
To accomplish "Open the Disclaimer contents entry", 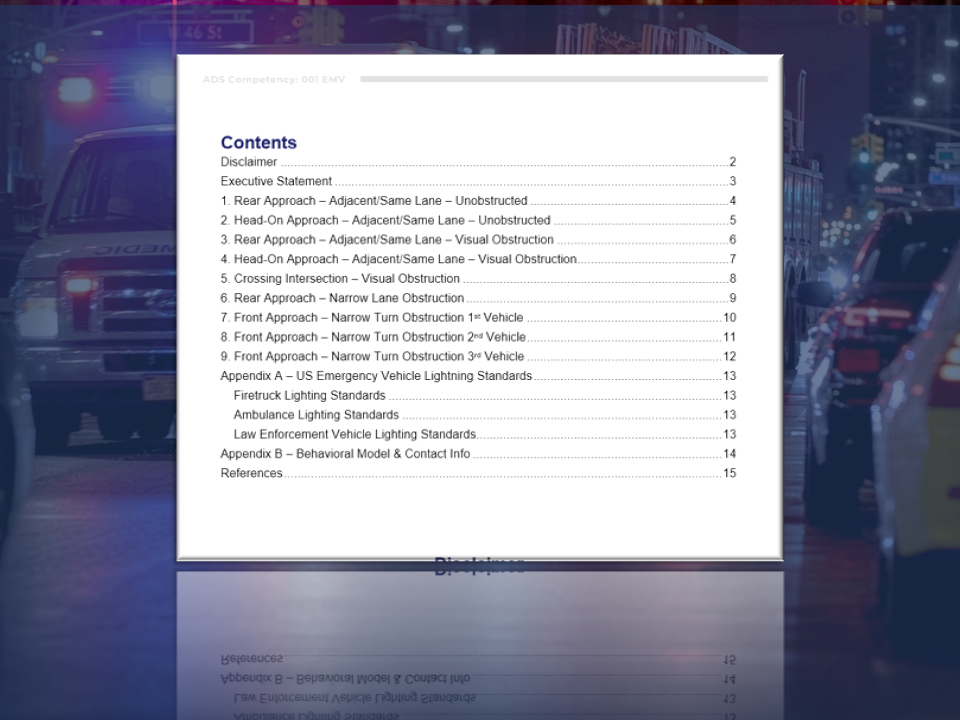I will 478,162.
